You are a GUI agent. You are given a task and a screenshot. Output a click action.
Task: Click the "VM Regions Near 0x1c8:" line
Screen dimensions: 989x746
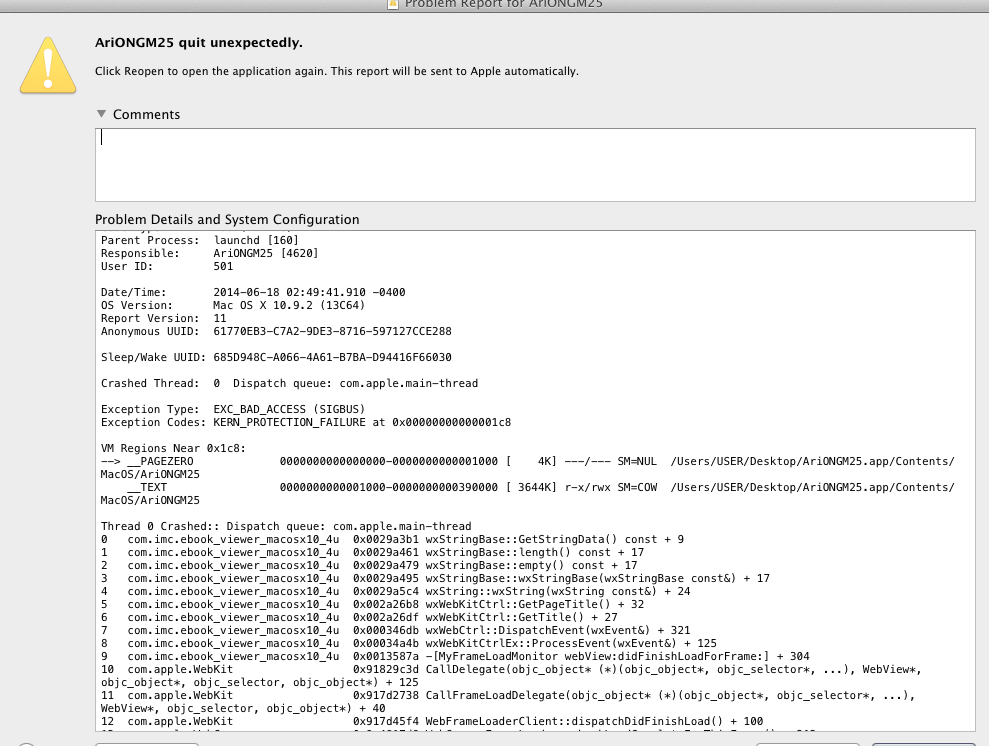(x=173, y=448)
